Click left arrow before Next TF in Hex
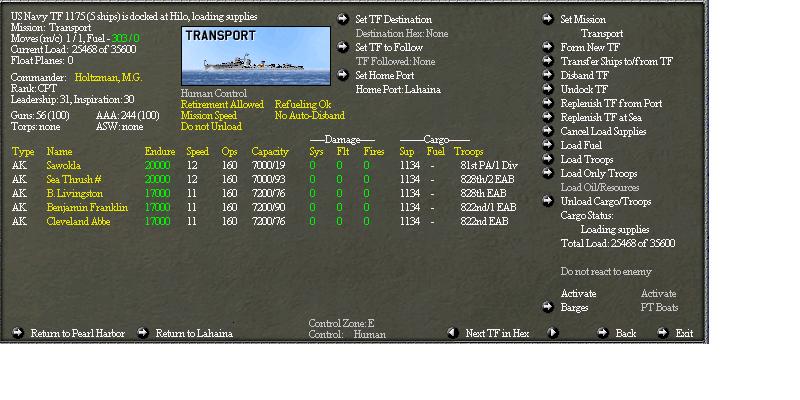Screen dimensions: 800x400 tap(453, 333)
